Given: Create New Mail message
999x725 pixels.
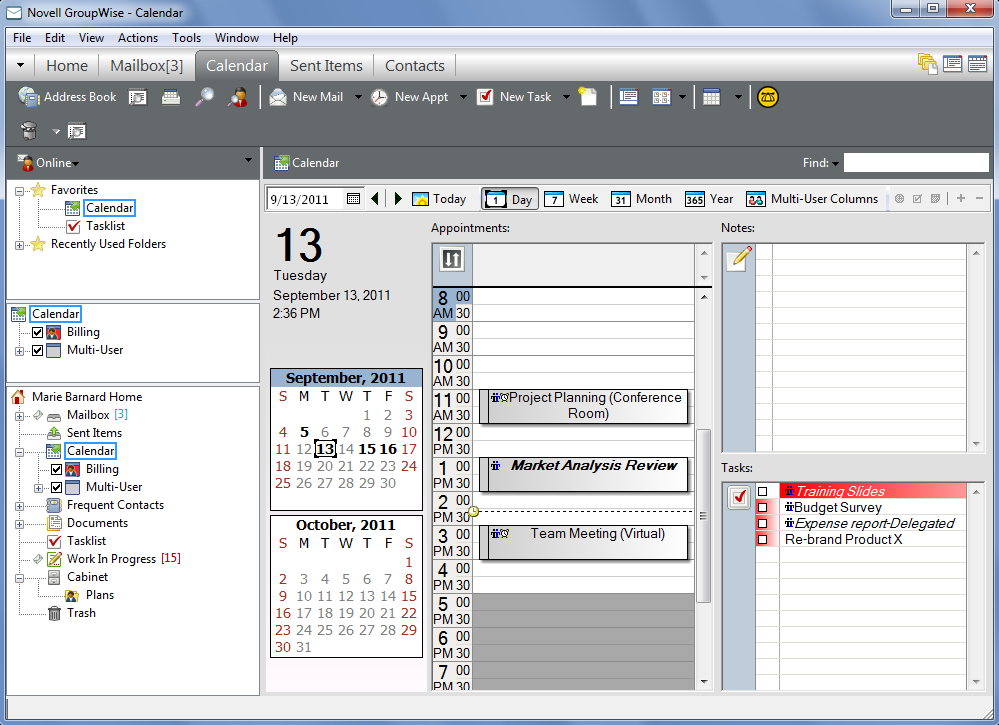Looking at the screenshot, I should coord(306,97).
